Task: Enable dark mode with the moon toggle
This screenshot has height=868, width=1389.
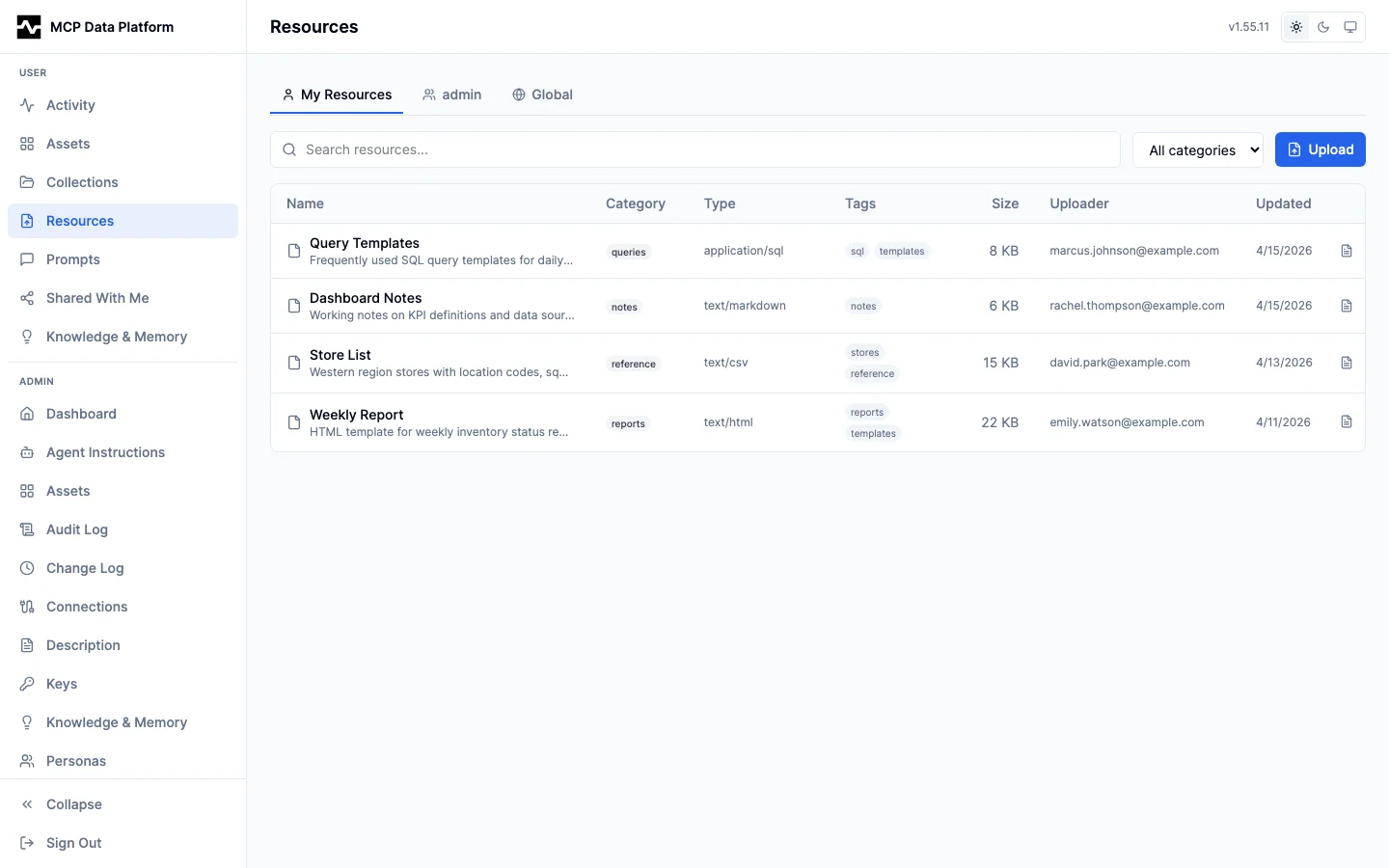Action: (1322, 27)
